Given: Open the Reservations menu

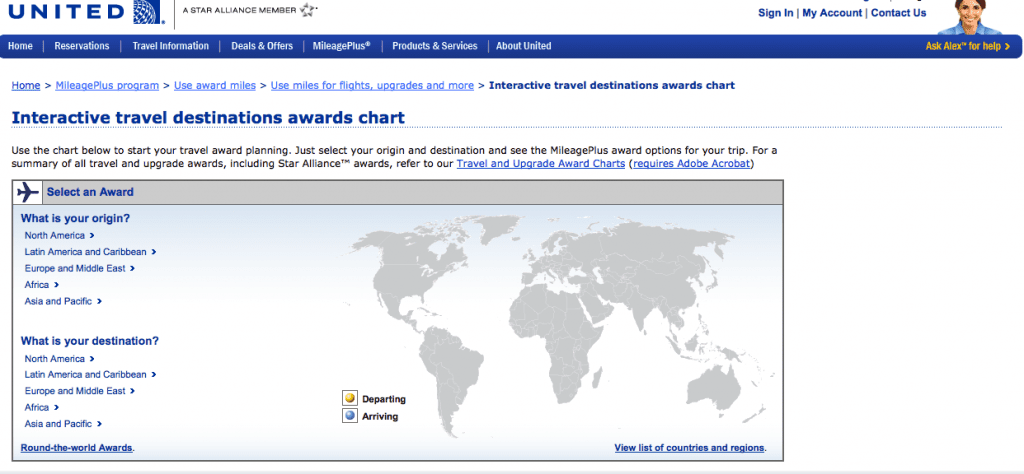Looking at the screenshot, I should [82, 46].
